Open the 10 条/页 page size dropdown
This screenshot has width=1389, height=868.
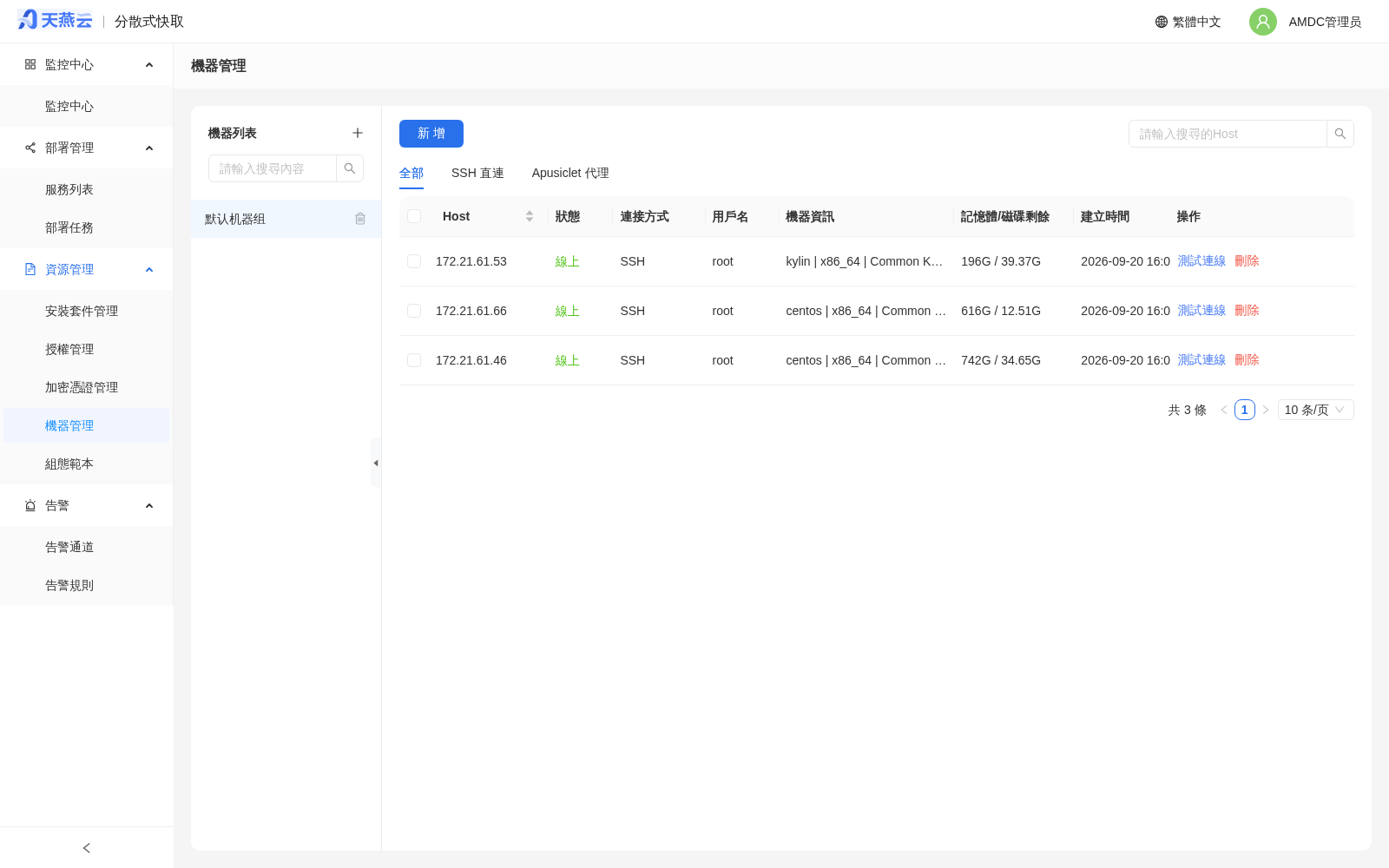pos(1315,410)
